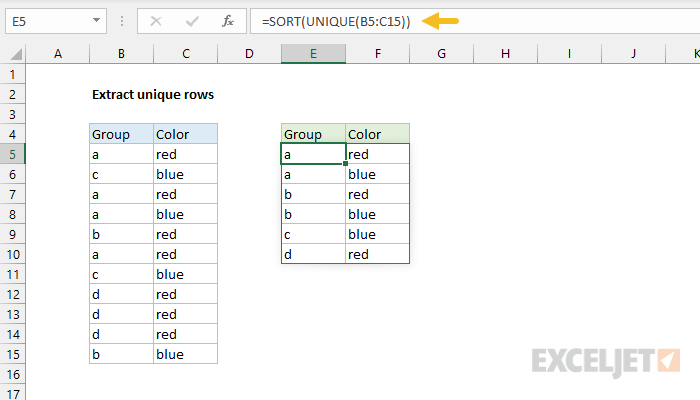Click the Color header in cell C4
This screenshot has height=400, width=700.
[x=186, y=134]
